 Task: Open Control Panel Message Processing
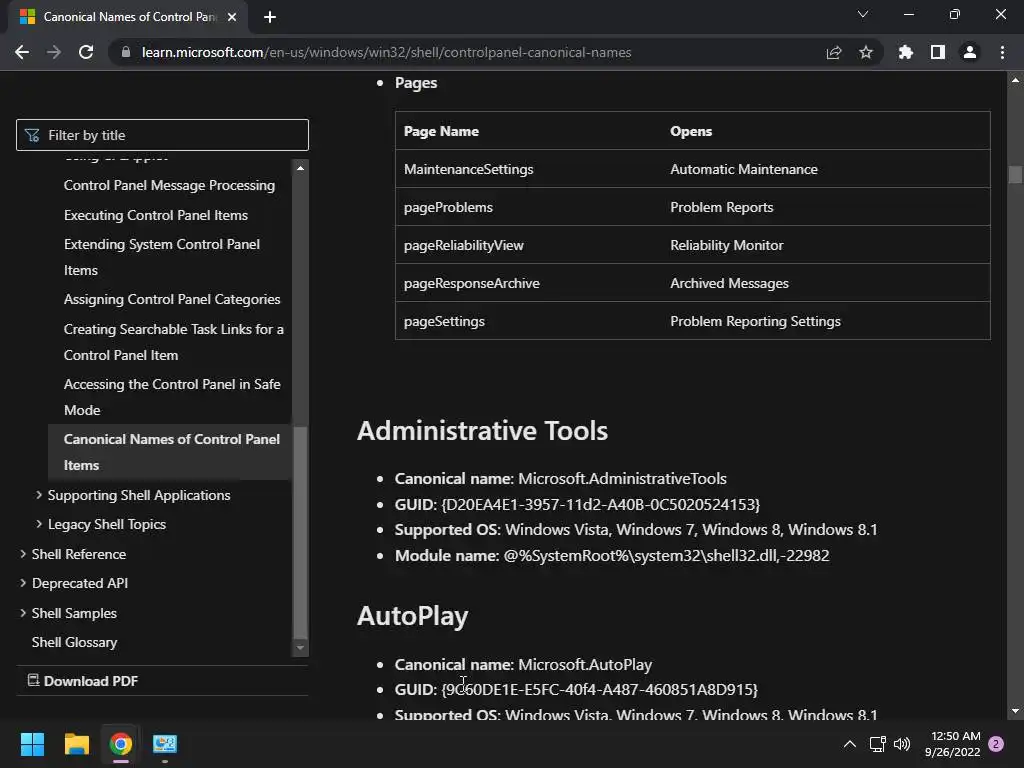point(169,185)
